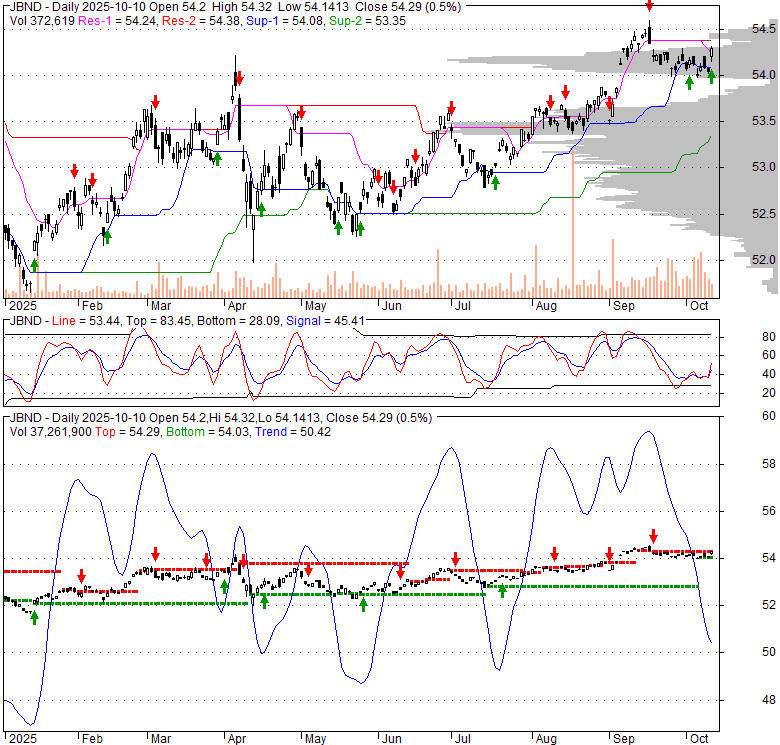Image resolution: width=780 pixels, height=745 pixels.
Task: Click the red sell arrow above the September peak
Action: click(649, 7)
